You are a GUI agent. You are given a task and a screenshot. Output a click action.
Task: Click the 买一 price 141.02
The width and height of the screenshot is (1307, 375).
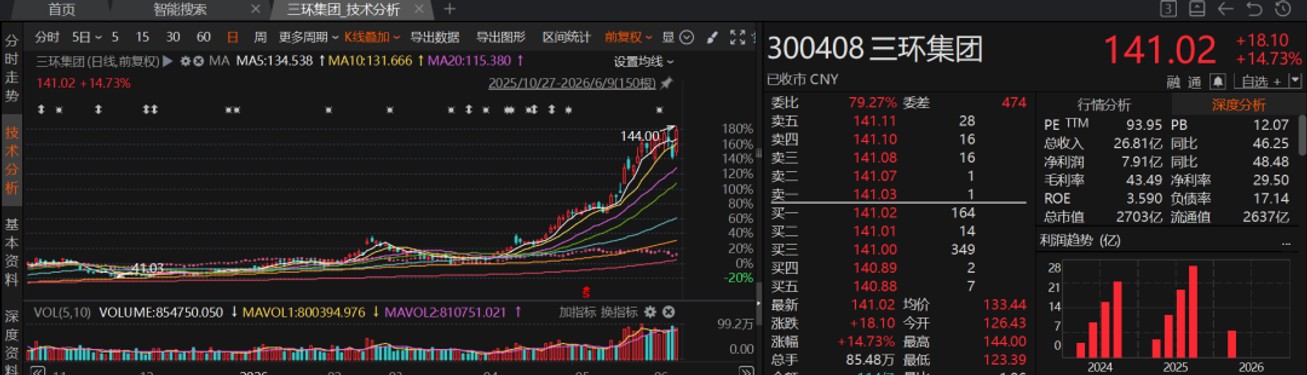(x=875, y=213)
